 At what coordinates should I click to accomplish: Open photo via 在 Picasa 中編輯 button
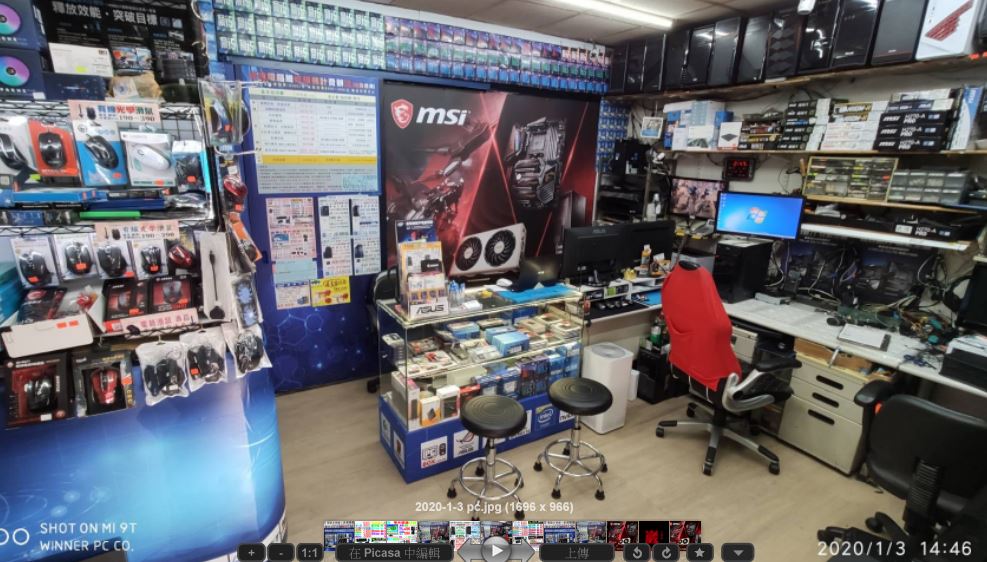coord(393,553)
